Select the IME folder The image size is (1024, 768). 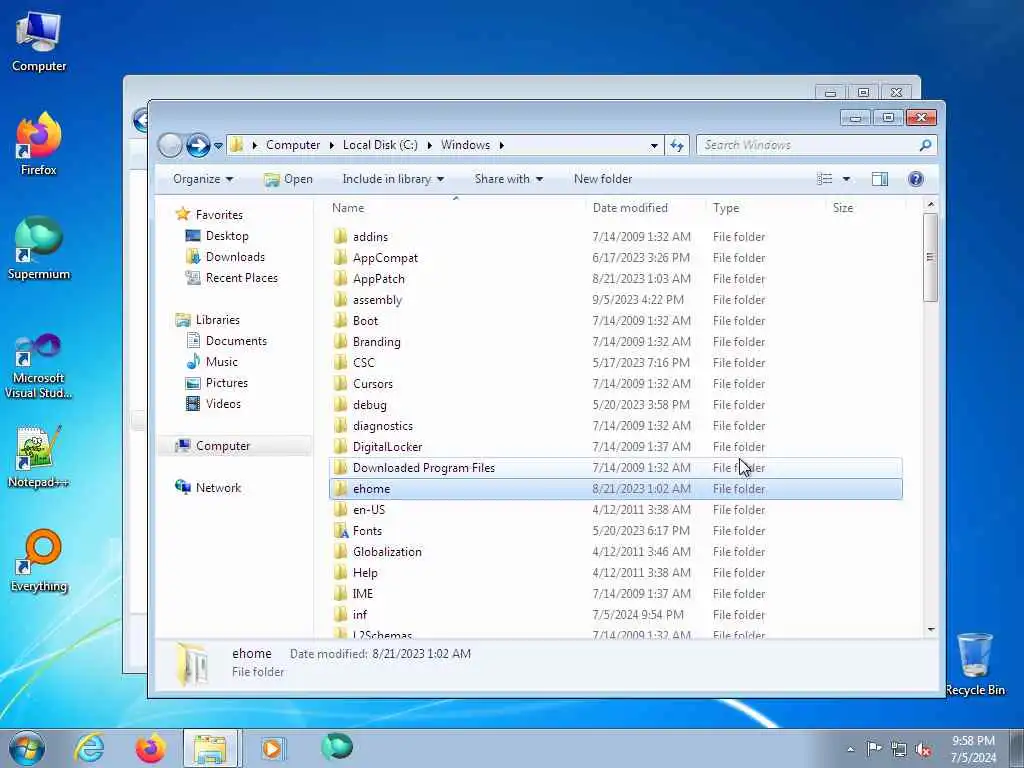pos(363,594)
